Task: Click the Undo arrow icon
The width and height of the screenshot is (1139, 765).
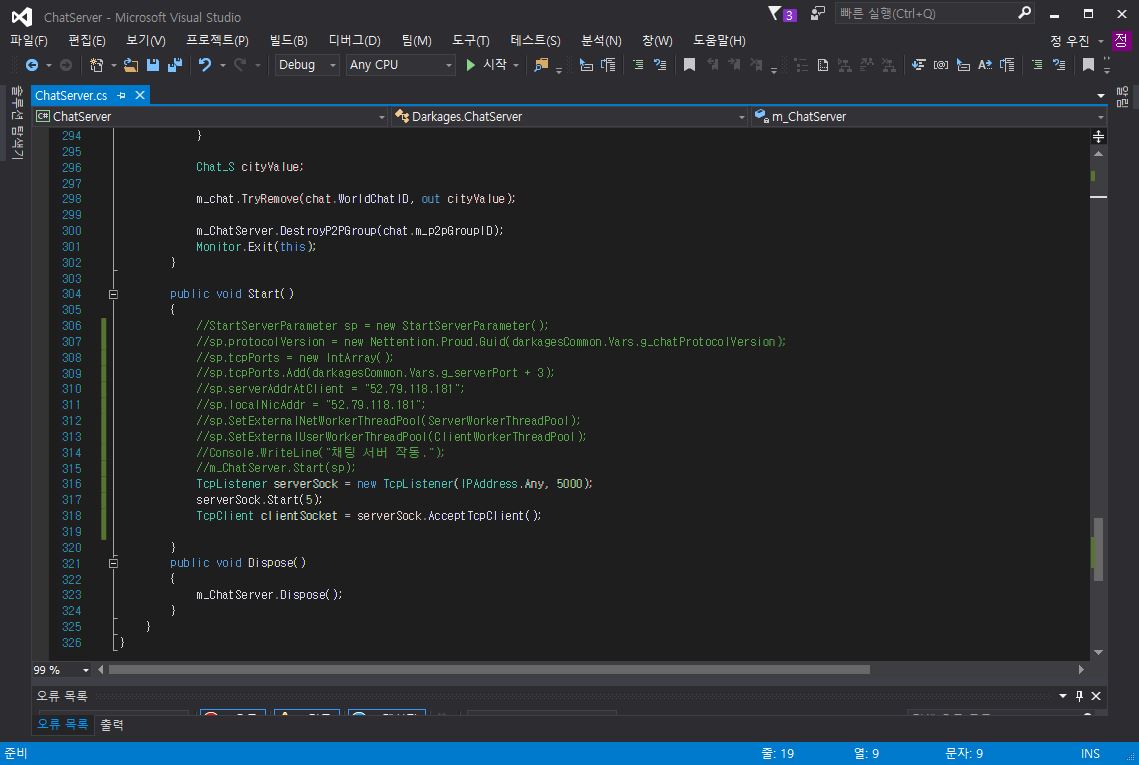Action: pyautogui.click(x=205, y=65)
